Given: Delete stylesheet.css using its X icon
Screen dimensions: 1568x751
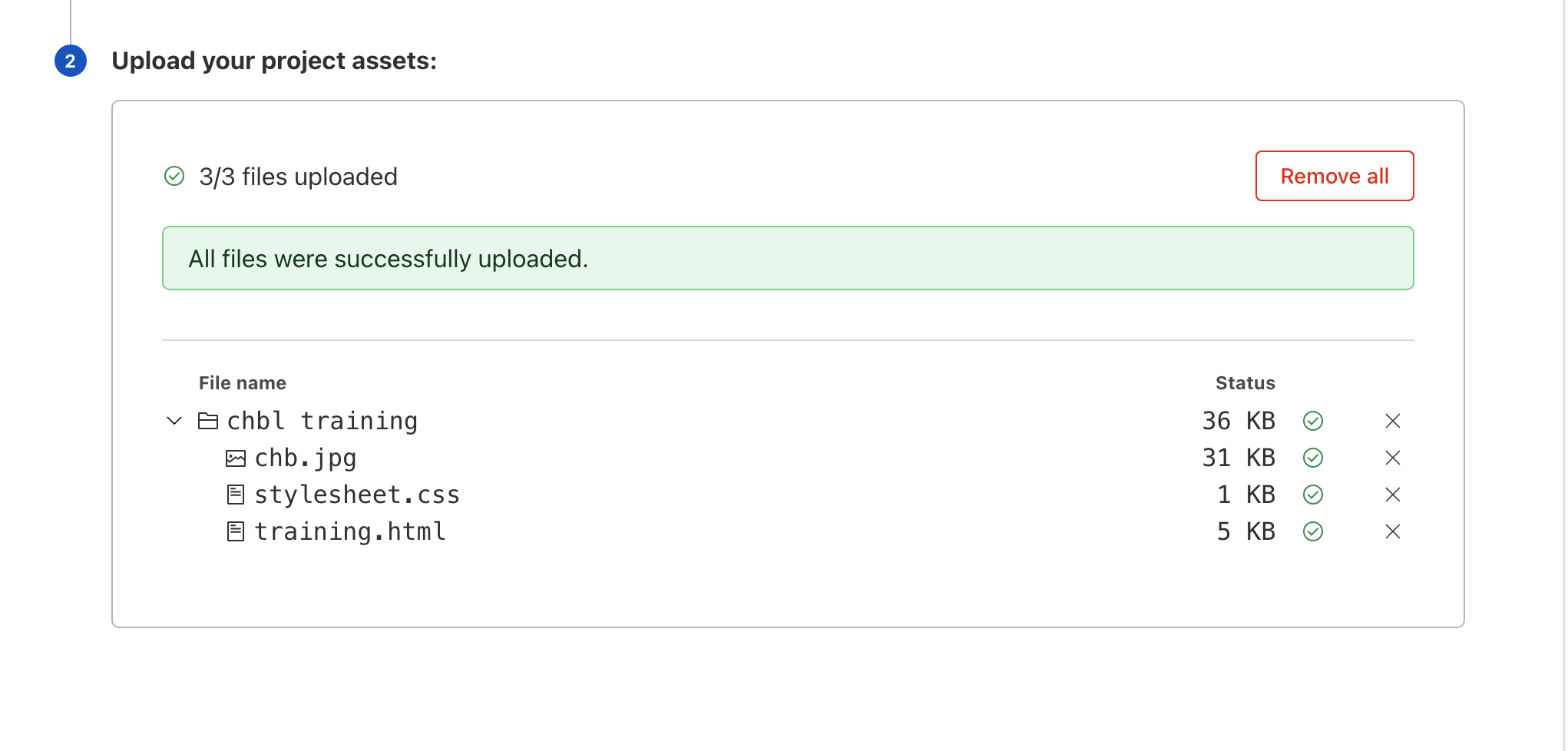Looking at the screenshot, I should tap(1392, 495).
